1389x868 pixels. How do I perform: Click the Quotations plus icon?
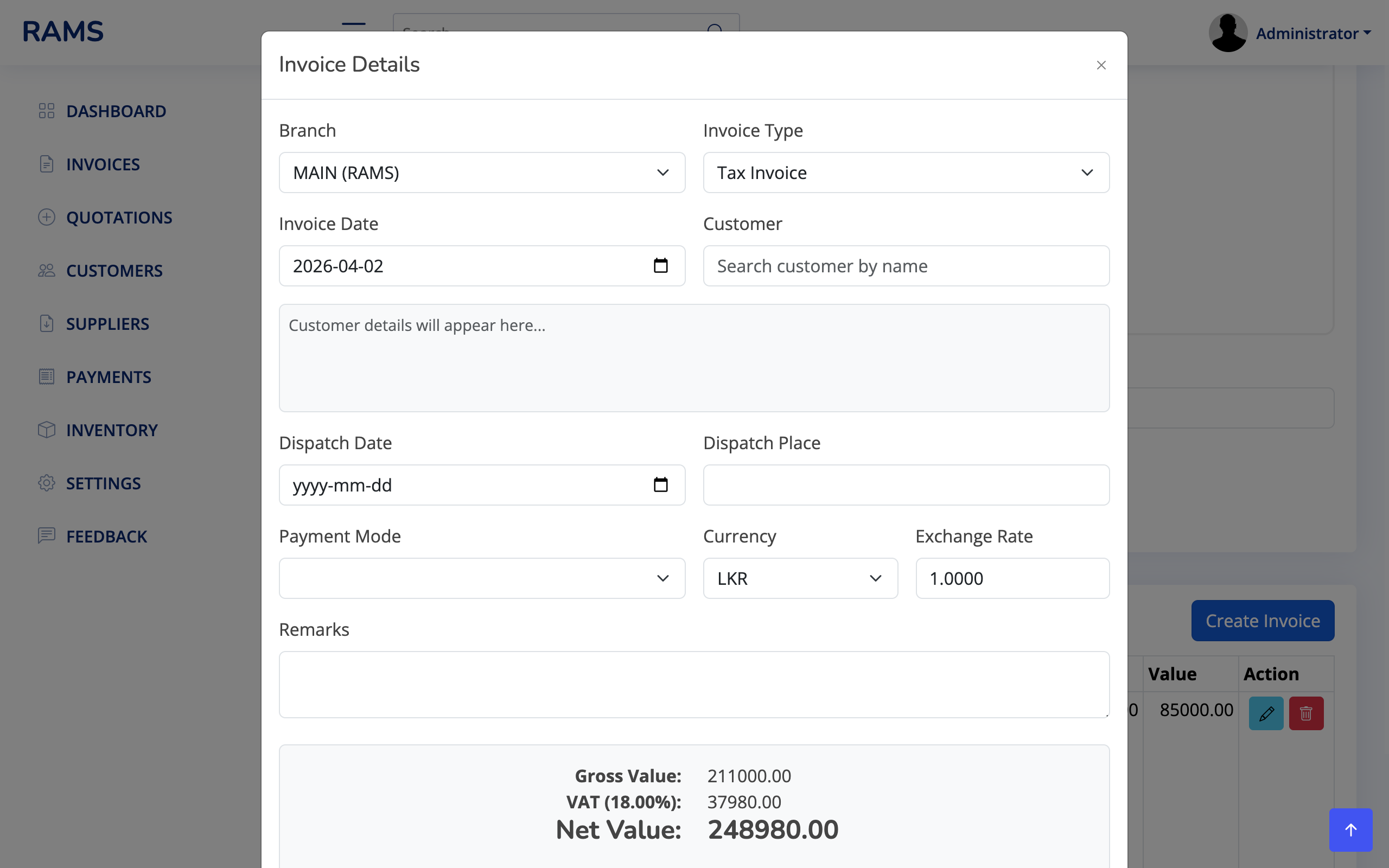[x=47, y=217]
